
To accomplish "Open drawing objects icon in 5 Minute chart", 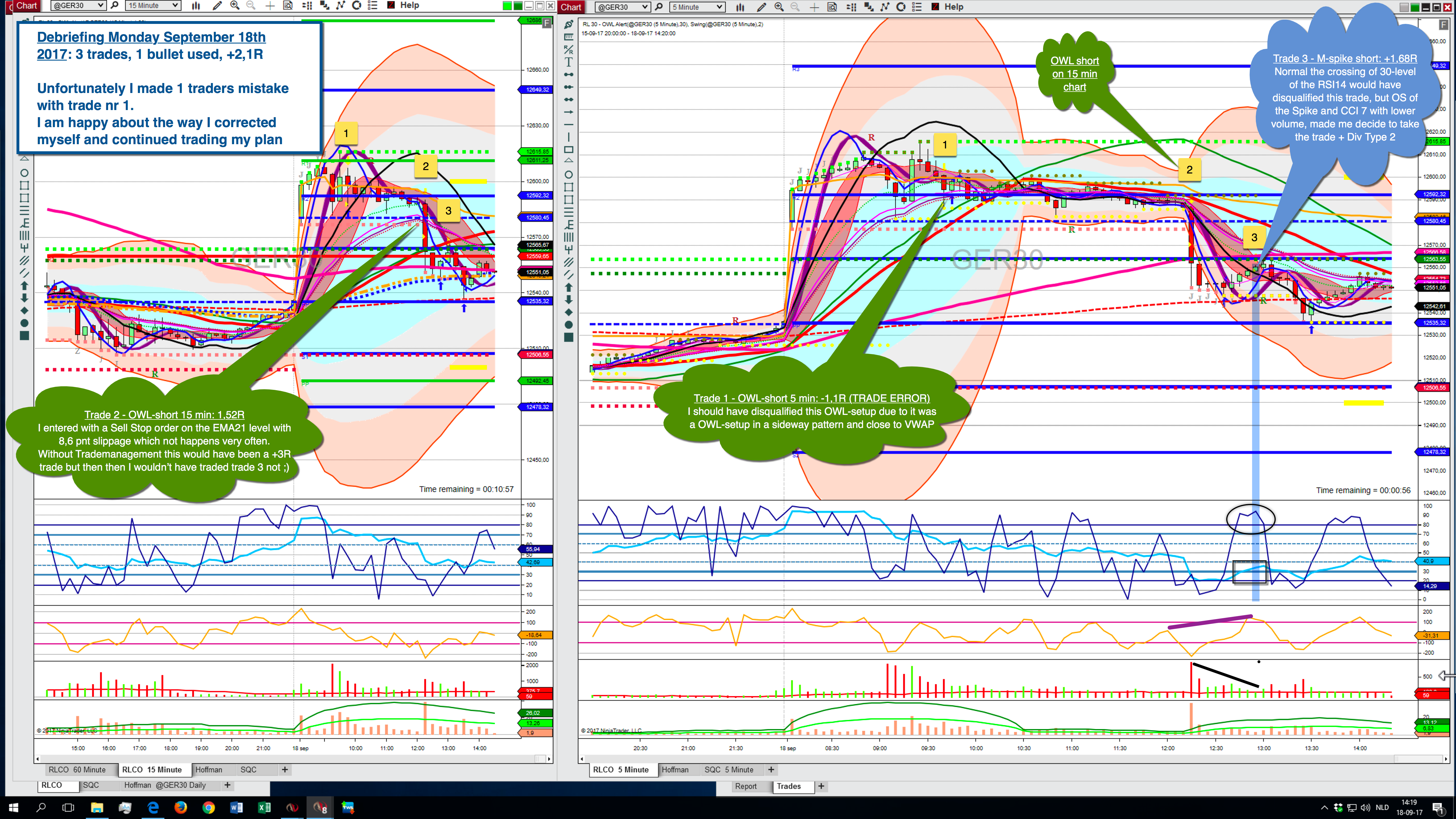I will 885,7.
